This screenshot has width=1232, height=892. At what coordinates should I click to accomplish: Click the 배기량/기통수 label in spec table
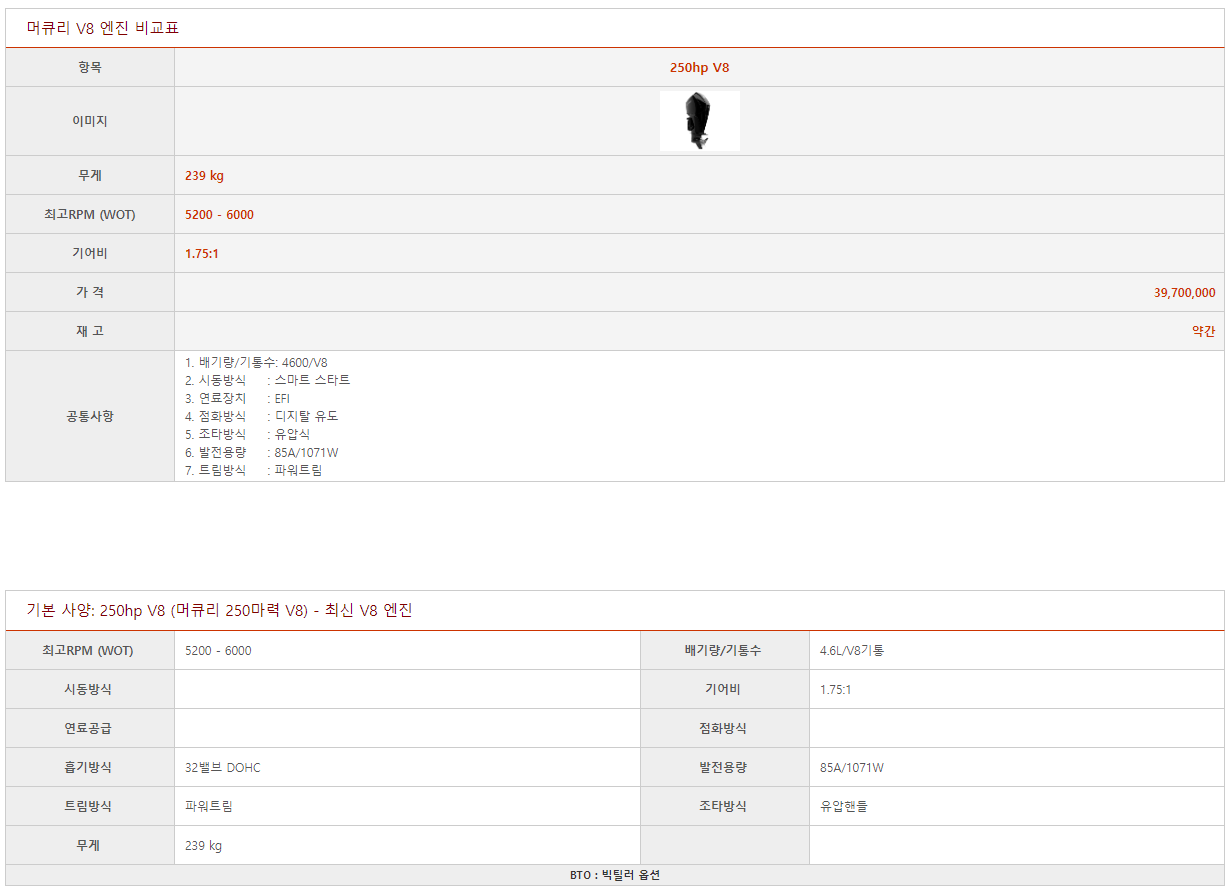(723, 650)
